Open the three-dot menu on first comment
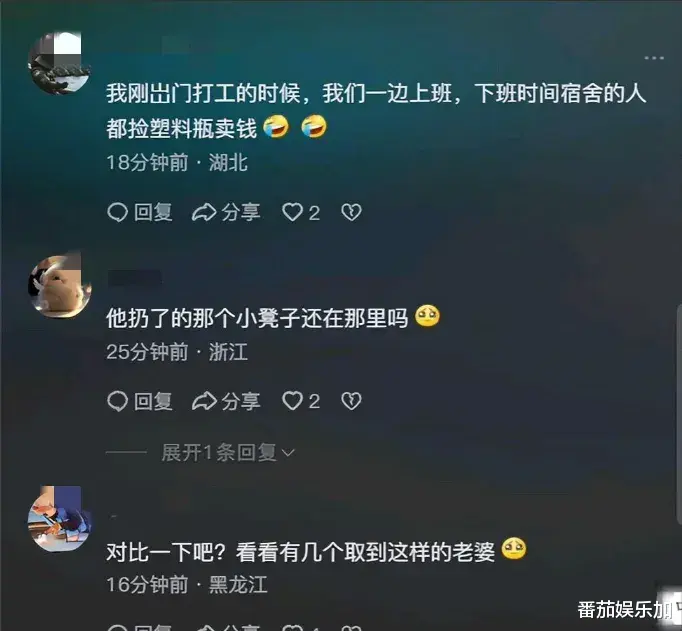This screenshot has height=631, width=682. (x=654, y=58)
